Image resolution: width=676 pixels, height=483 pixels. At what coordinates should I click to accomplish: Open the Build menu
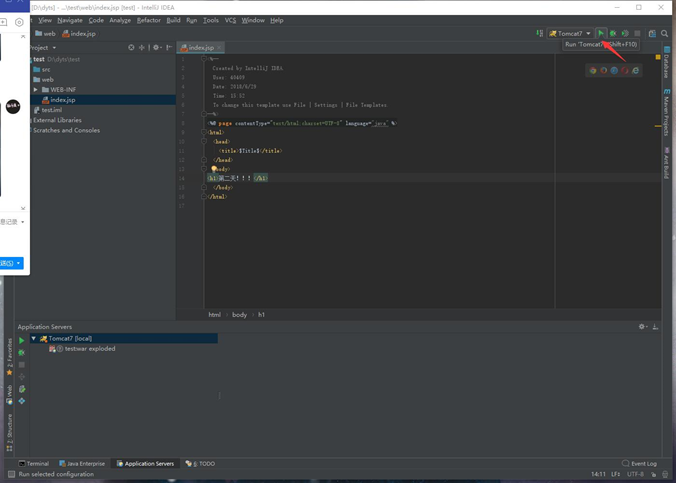[173, 20]
